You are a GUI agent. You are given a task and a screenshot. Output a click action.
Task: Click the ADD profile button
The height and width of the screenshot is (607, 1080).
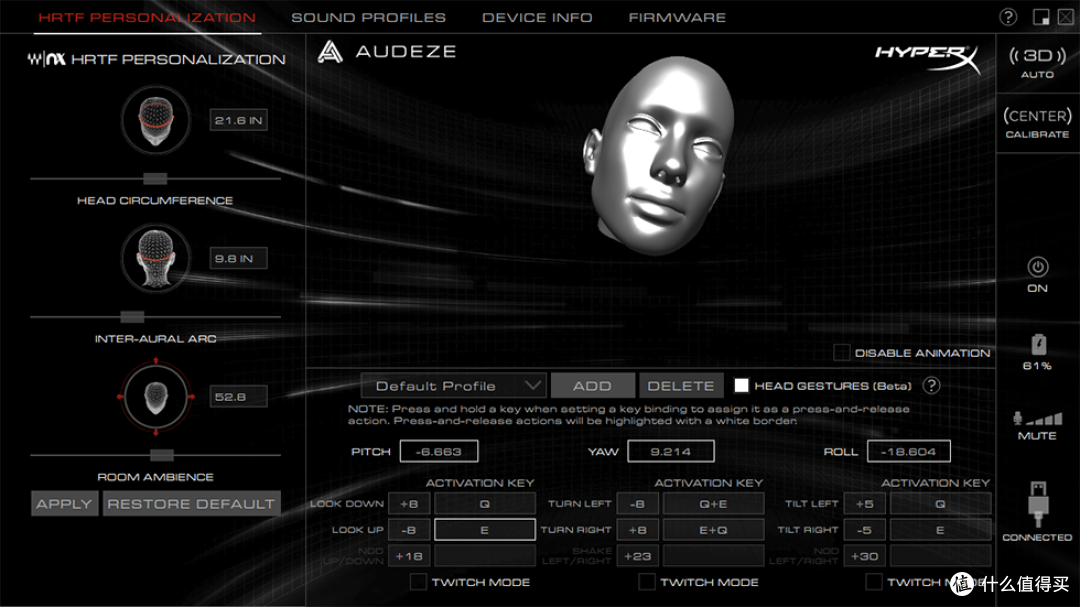(592, 386)
